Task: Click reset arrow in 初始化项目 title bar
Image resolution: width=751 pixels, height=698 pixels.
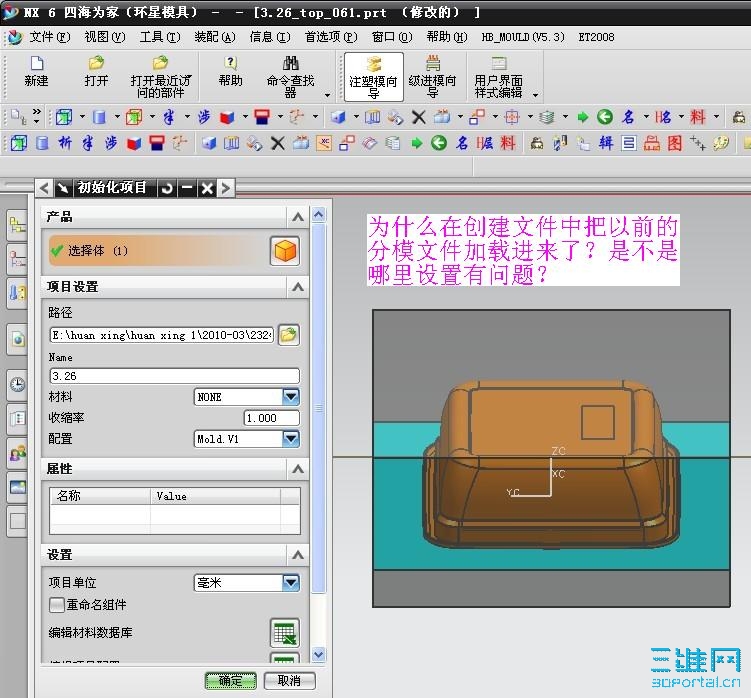Action: coord(167,188)
